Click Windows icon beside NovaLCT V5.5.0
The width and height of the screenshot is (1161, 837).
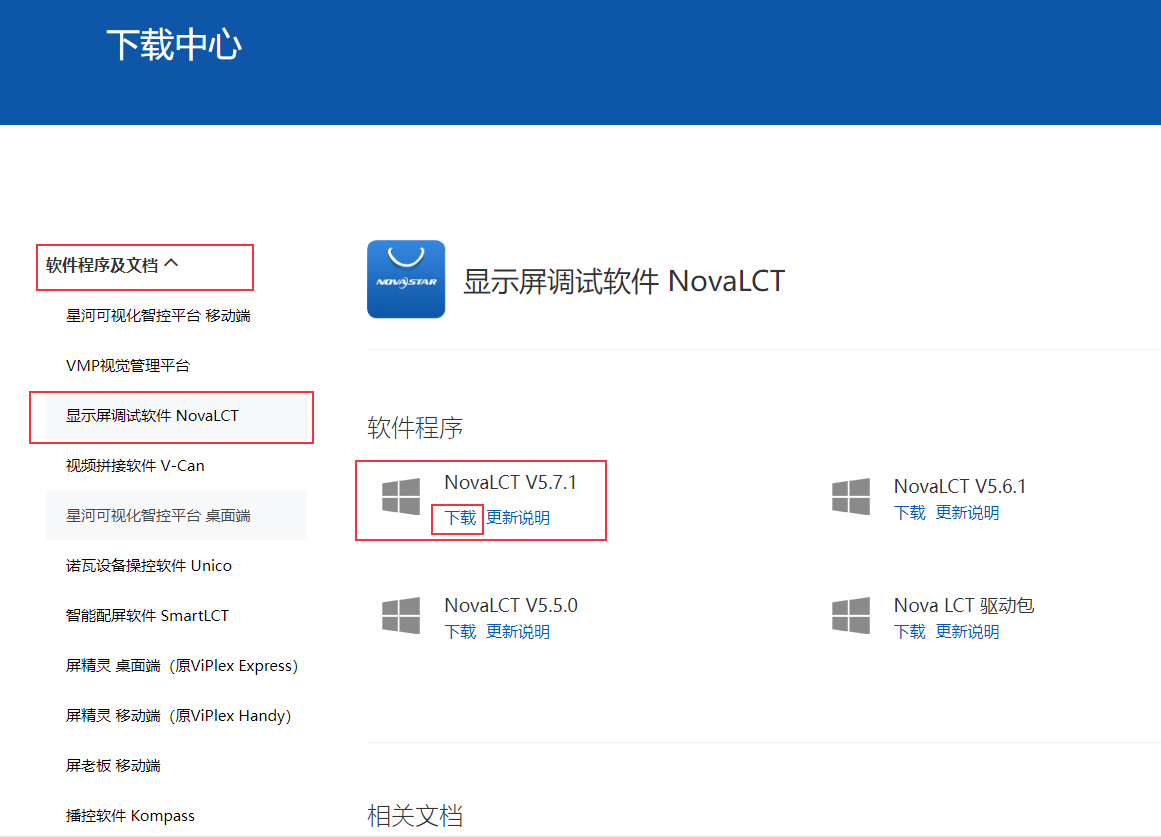pos(401,616)
